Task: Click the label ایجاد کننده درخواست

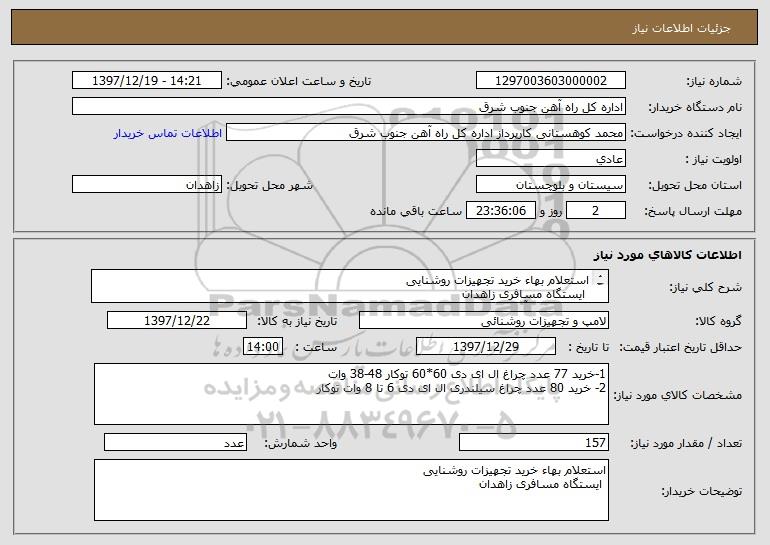Action: pyautogui.click(x=686, y=133)
